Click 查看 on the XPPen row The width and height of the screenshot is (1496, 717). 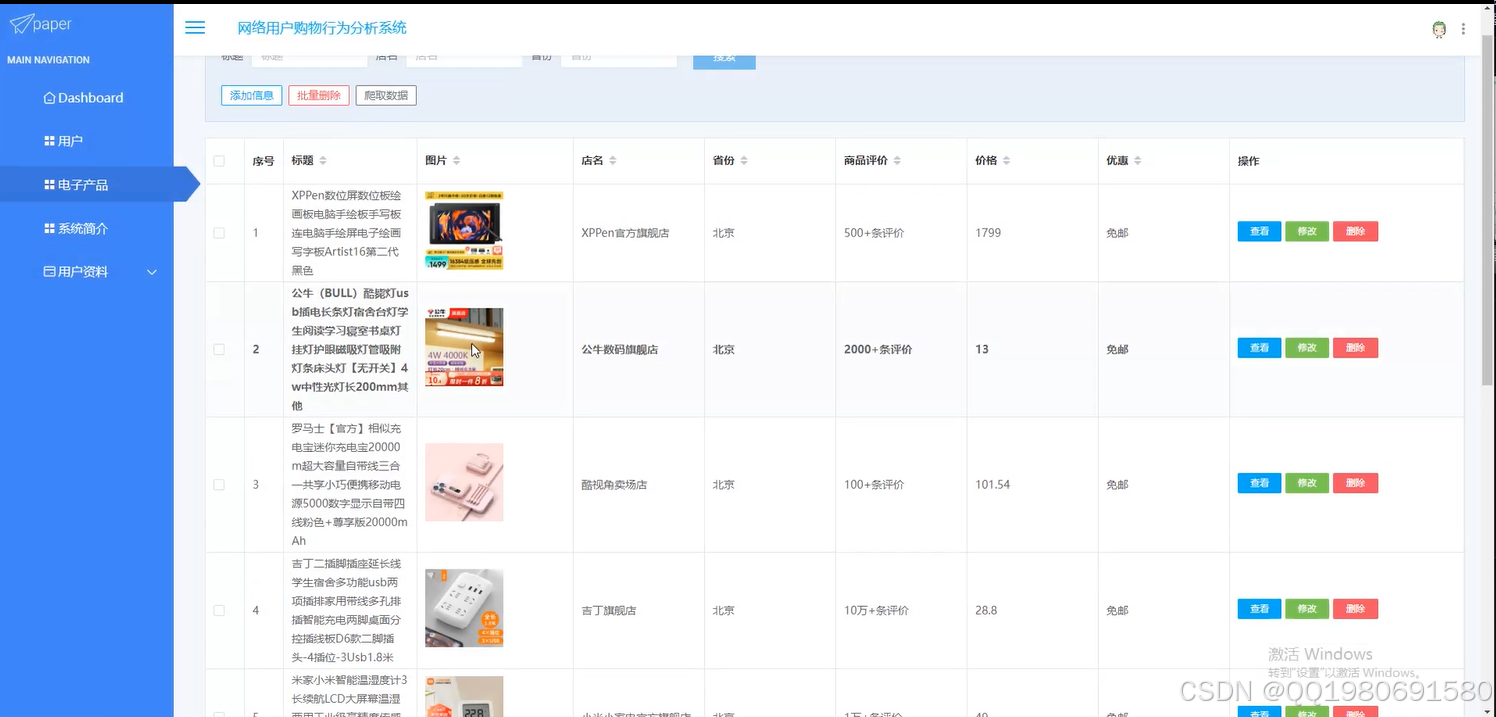tap(1258, 231)
